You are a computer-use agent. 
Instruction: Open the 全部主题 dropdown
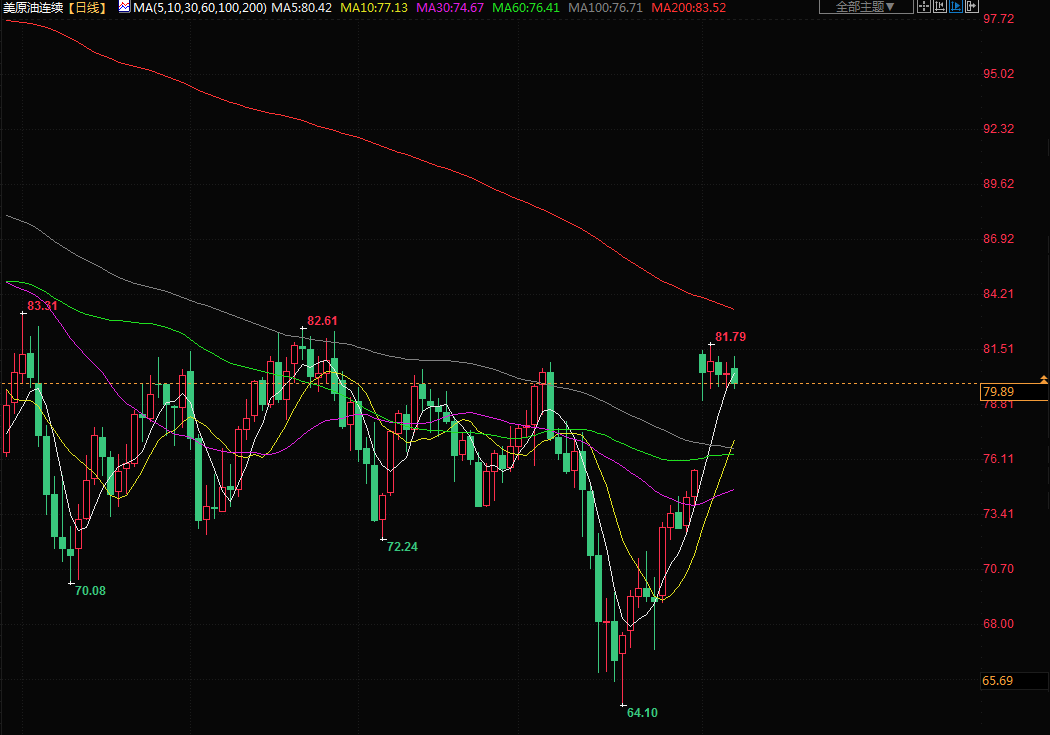(865, 7)
